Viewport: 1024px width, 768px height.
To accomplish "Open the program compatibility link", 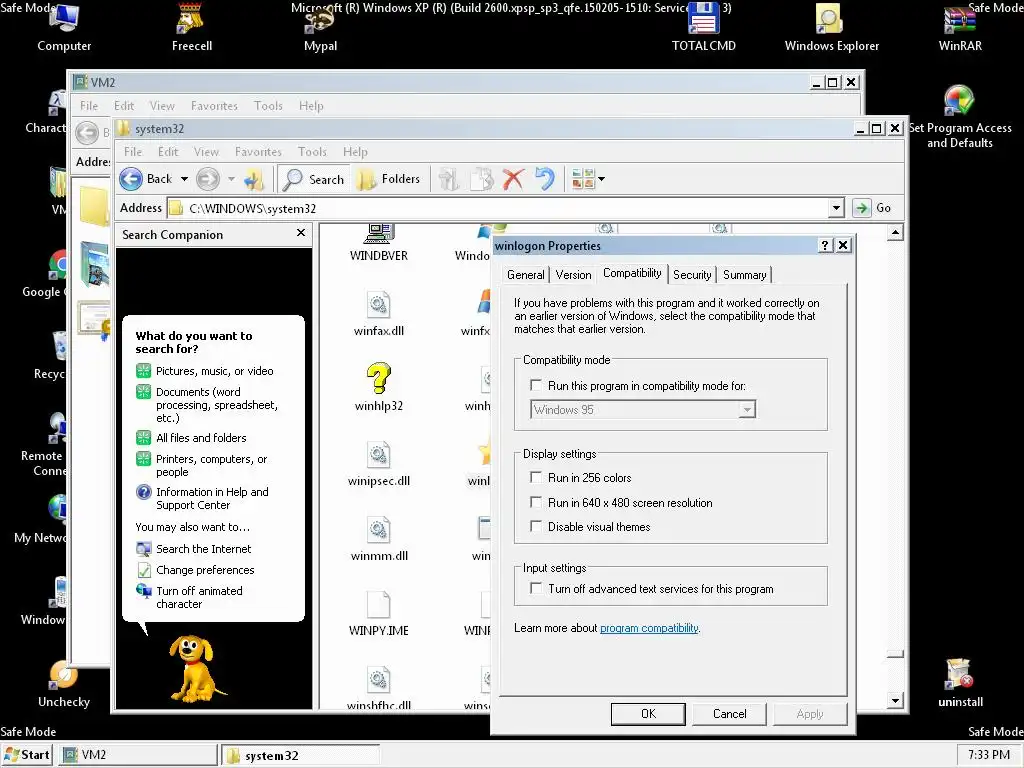I will 649,628.
